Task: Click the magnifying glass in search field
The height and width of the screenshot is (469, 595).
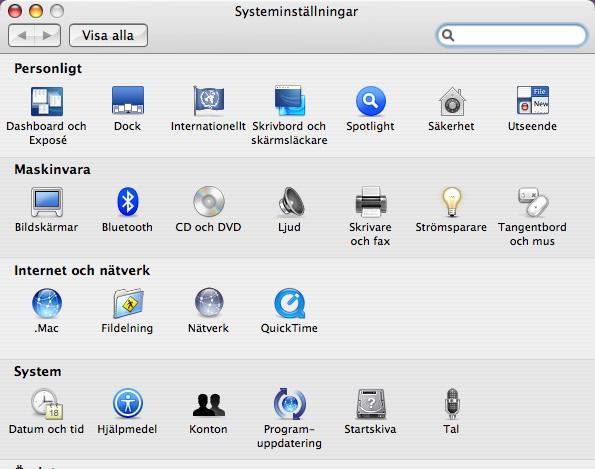Action: point(448,35)
